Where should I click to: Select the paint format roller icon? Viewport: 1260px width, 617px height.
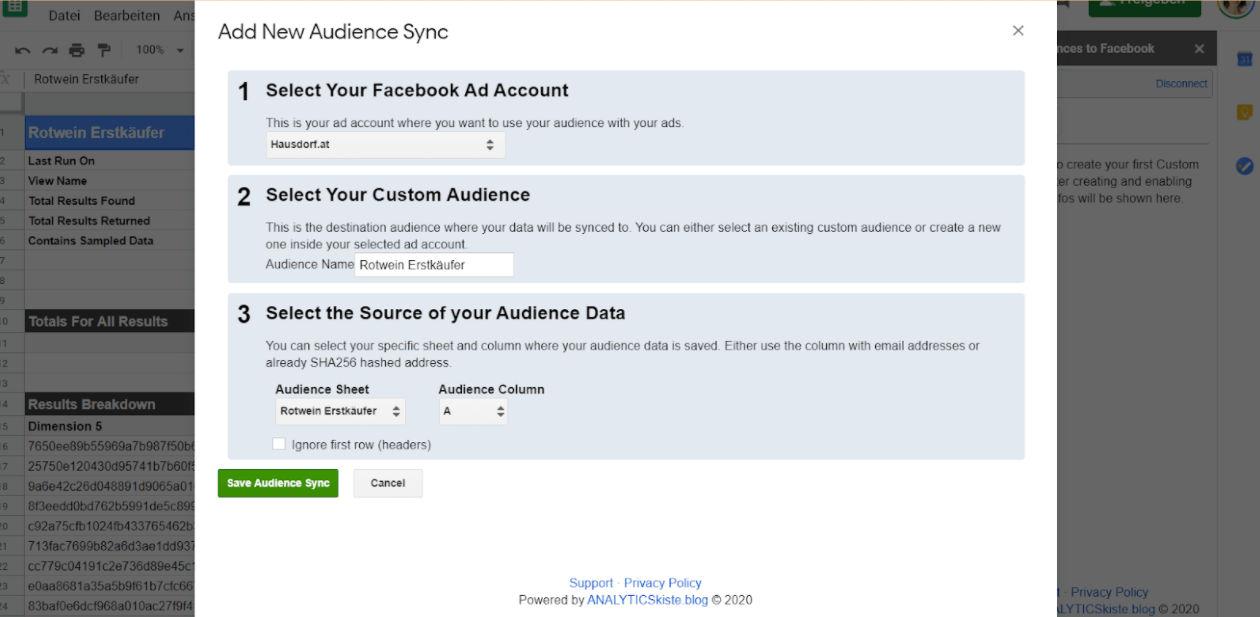pyautogui.click(x=104, y=50)
